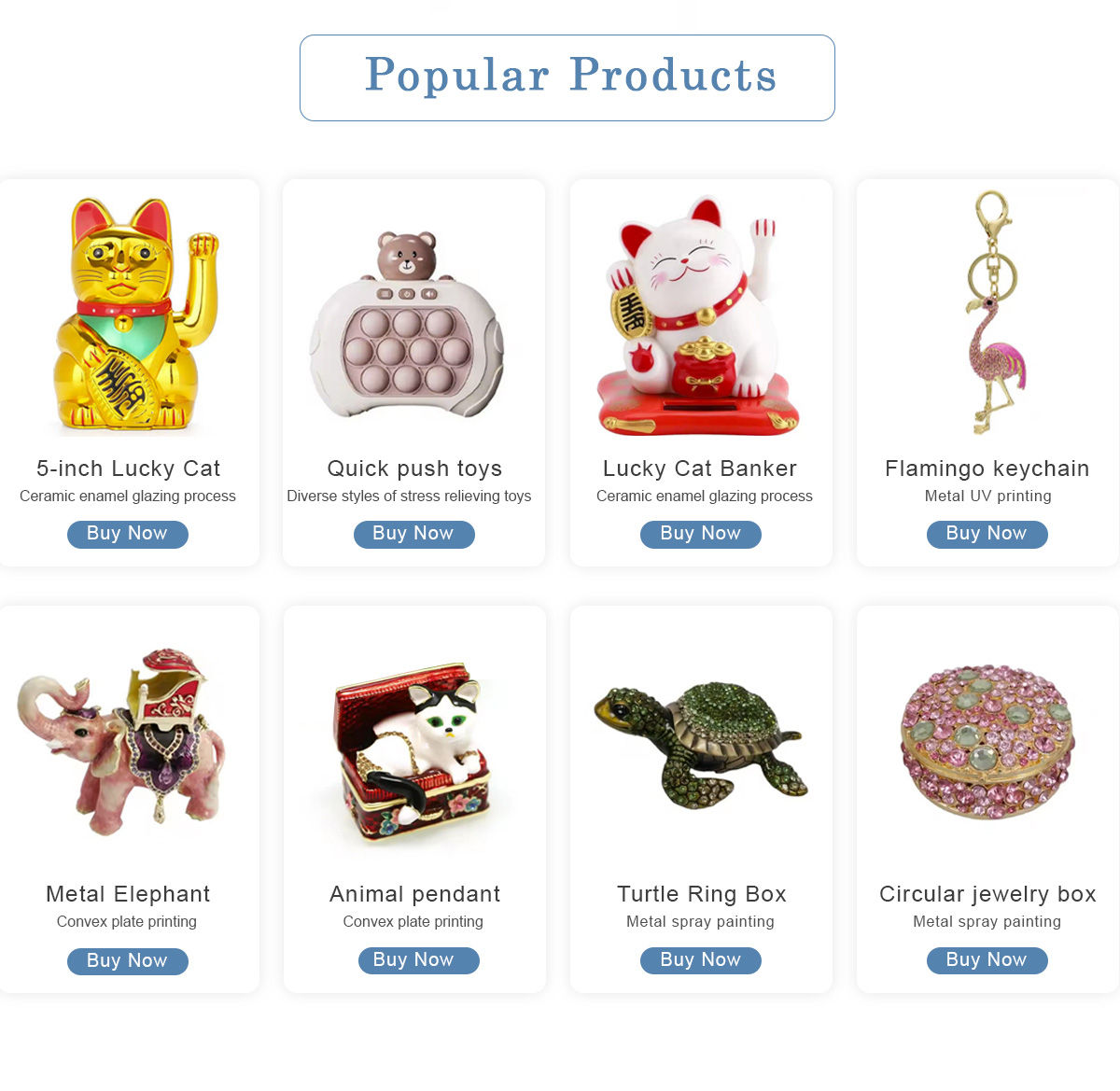This screenshot has width=1120, height=1091.
Task: Buy the Turtle Ring Box now
Action: click(701, 960)
